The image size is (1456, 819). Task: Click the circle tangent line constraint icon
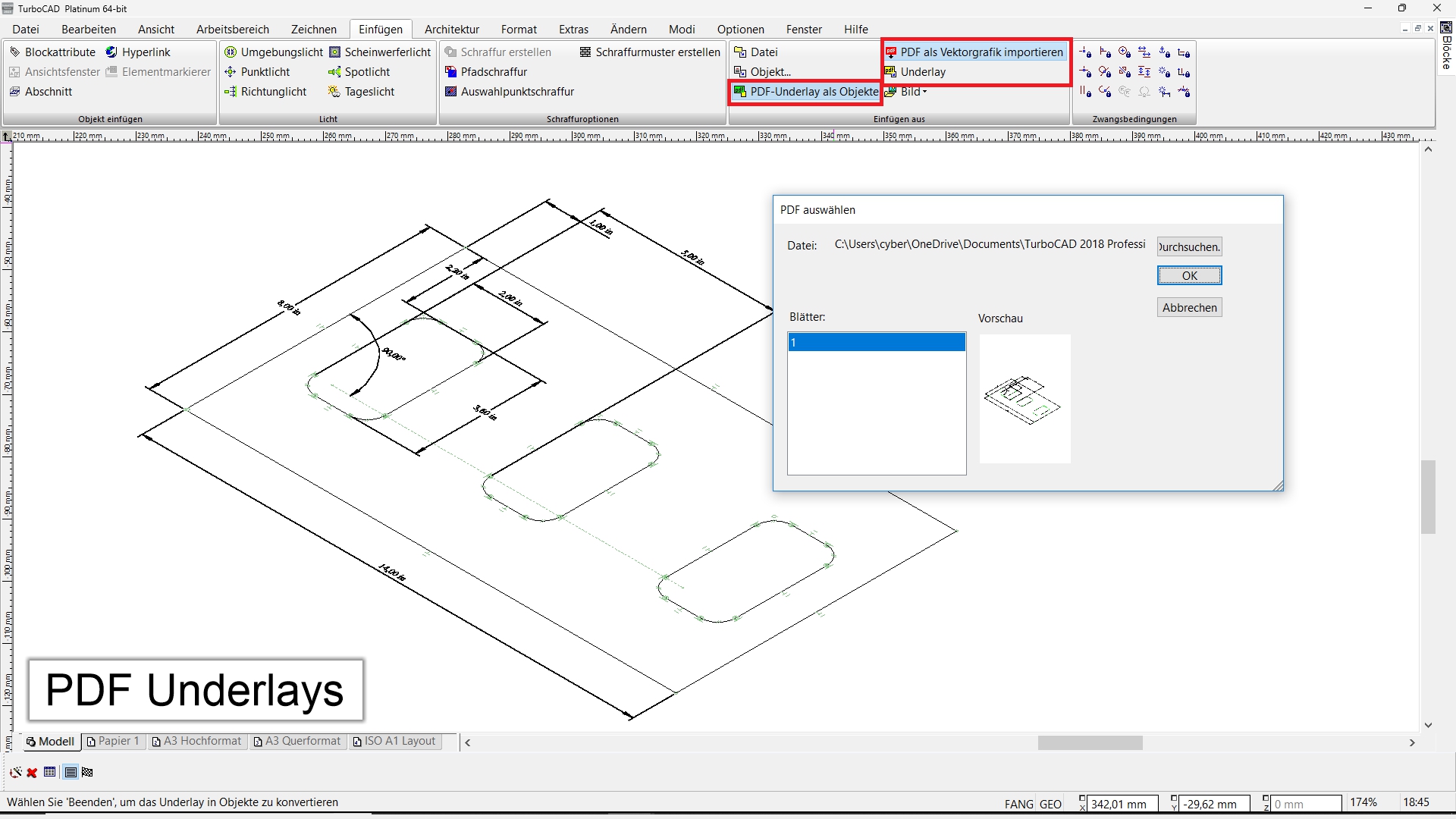coord(1105,72)
